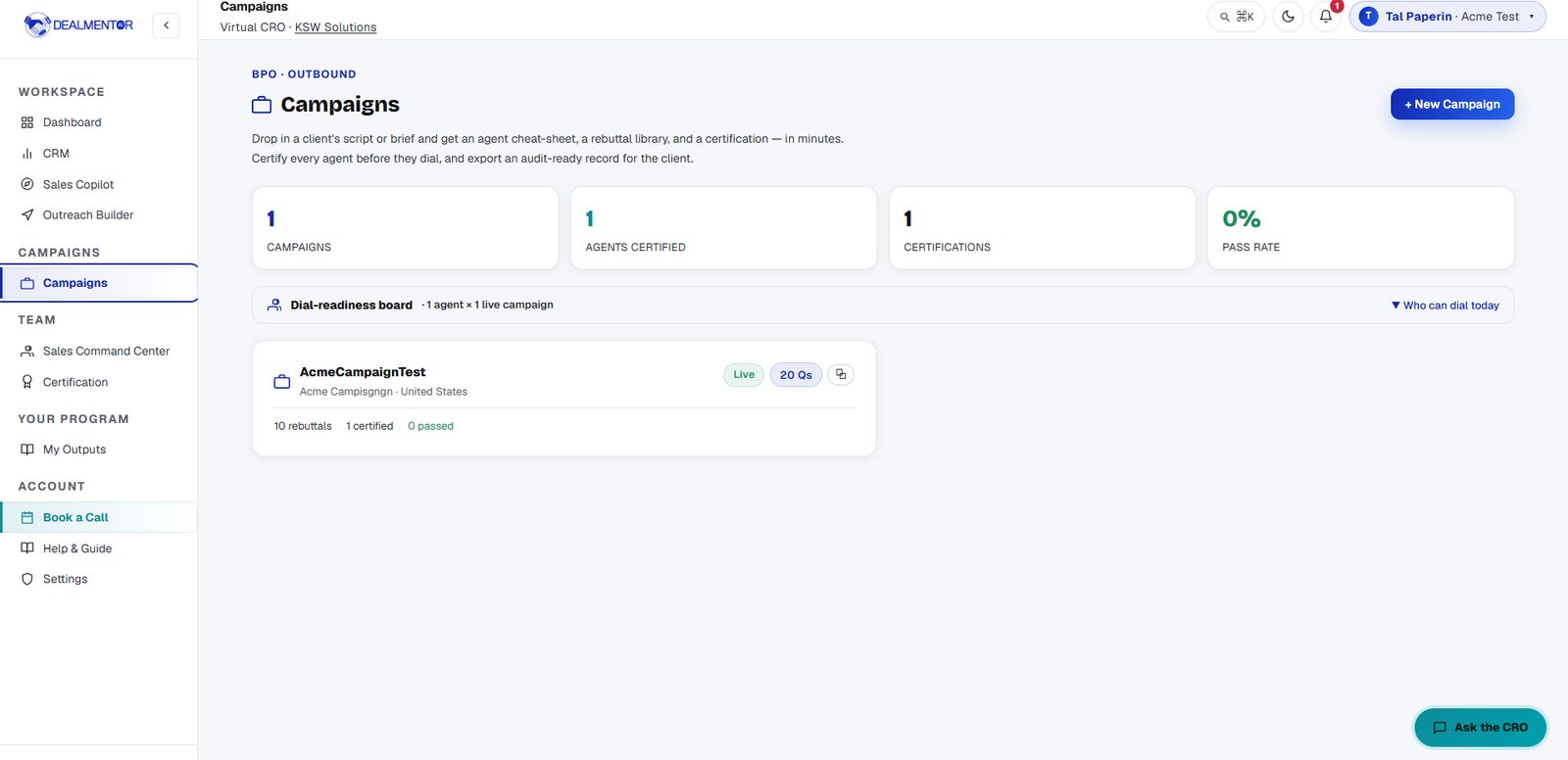Click the Campaigns briefcase icon in sidebar
The width and height of the screenshot is (1568, 760).
pos(27,283)
